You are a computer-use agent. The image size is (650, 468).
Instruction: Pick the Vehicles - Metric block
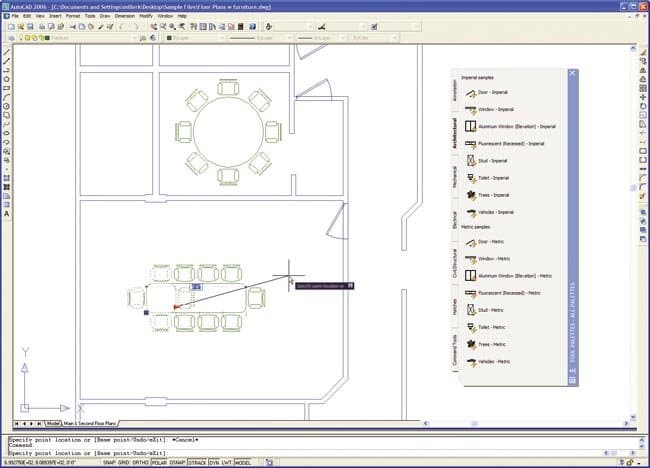click(x=488, y=361)
